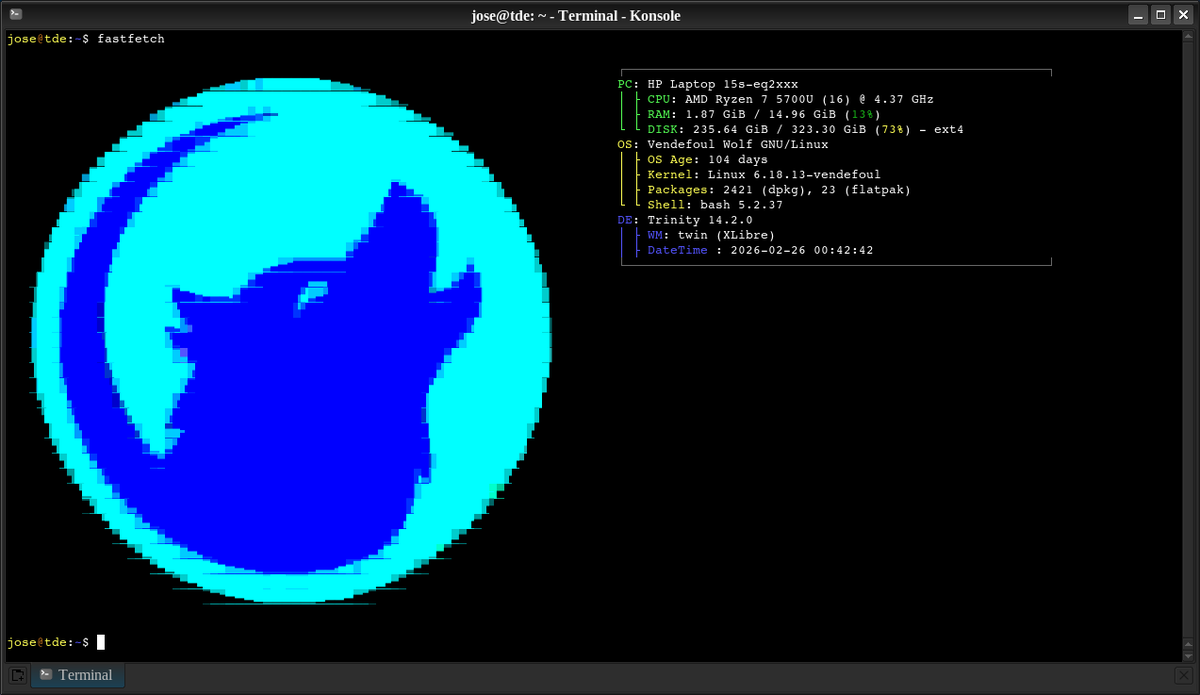Image resolution: width=1200 pixels, height=695 pixels.
Task: Click the 'HP Laptop 15s-eq2xxx' line
Action: point(708,85)
